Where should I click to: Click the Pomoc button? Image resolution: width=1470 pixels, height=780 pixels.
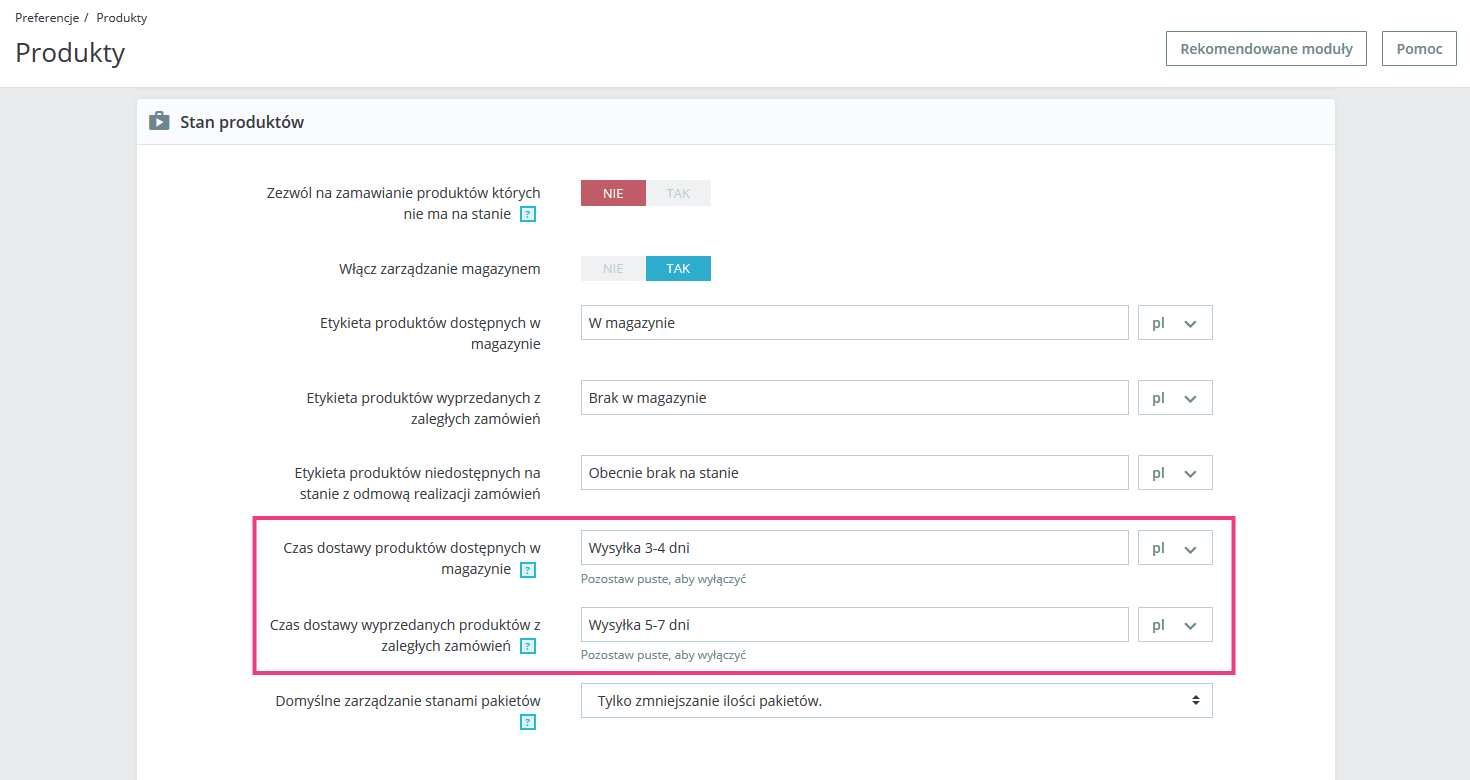(x=1419, y=49)
